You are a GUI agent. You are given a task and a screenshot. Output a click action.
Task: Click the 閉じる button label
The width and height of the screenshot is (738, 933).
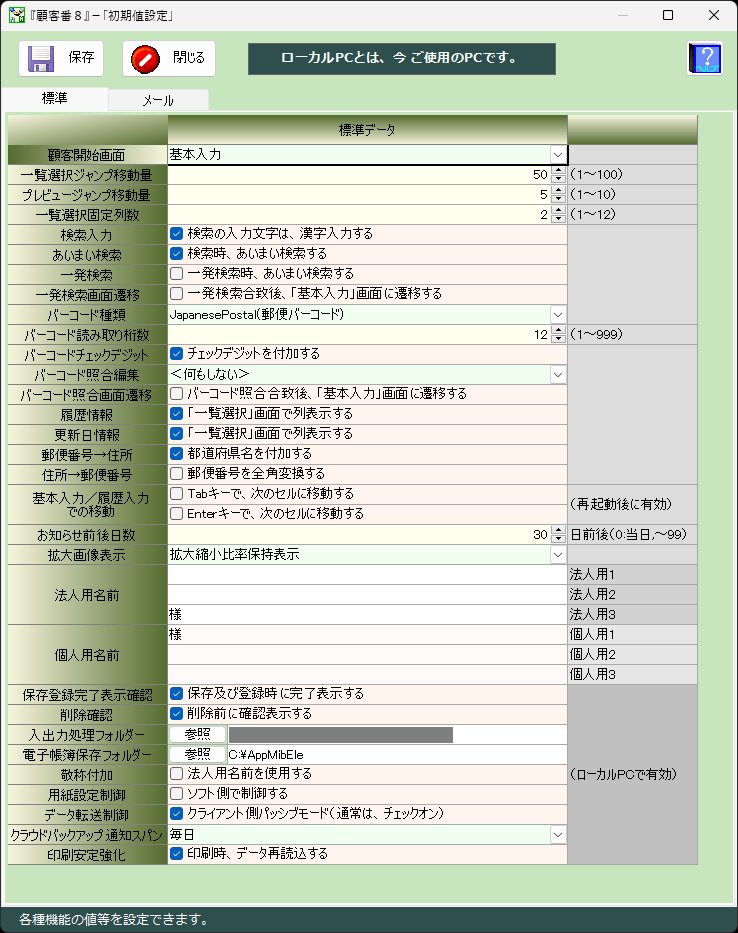tap(189, 58)
